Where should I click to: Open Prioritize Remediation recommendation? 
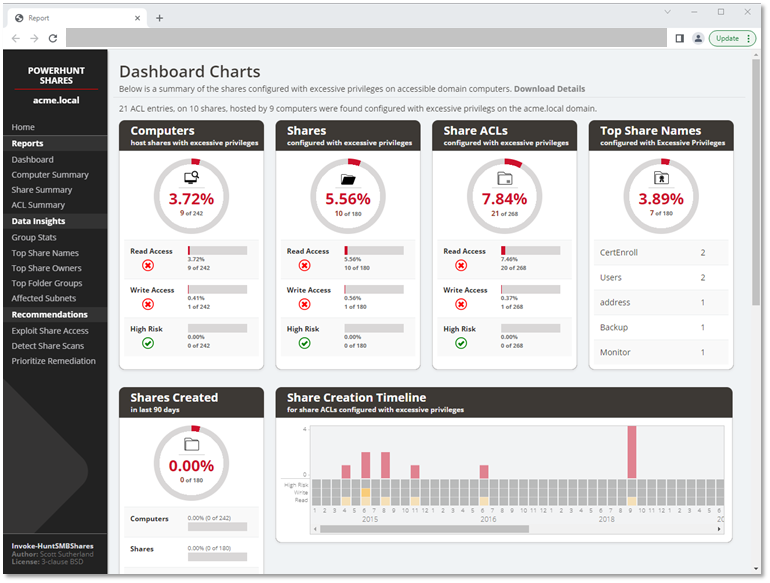pos(54,361)
